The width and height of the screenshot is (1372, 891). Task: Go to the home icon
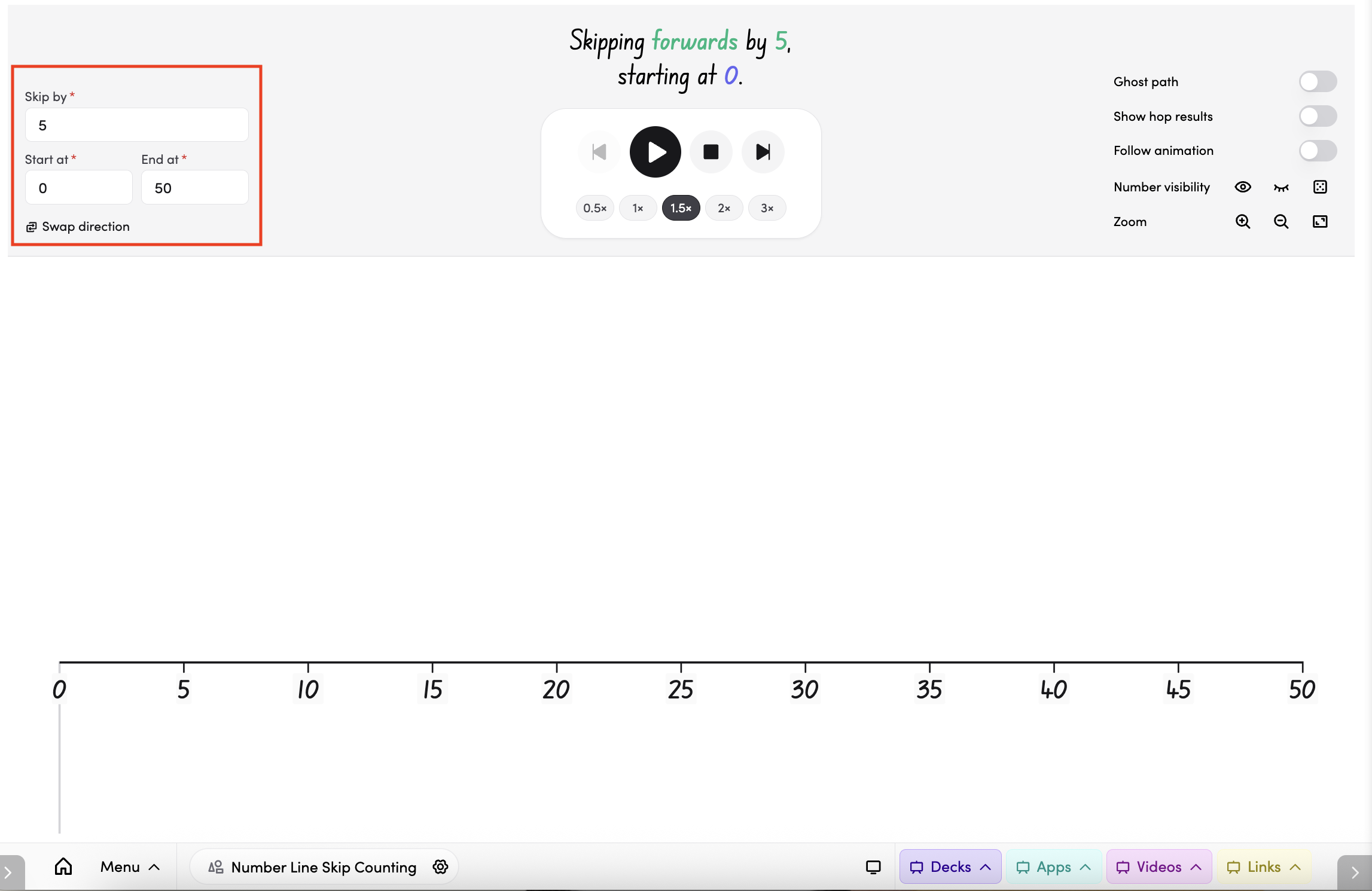63,866
